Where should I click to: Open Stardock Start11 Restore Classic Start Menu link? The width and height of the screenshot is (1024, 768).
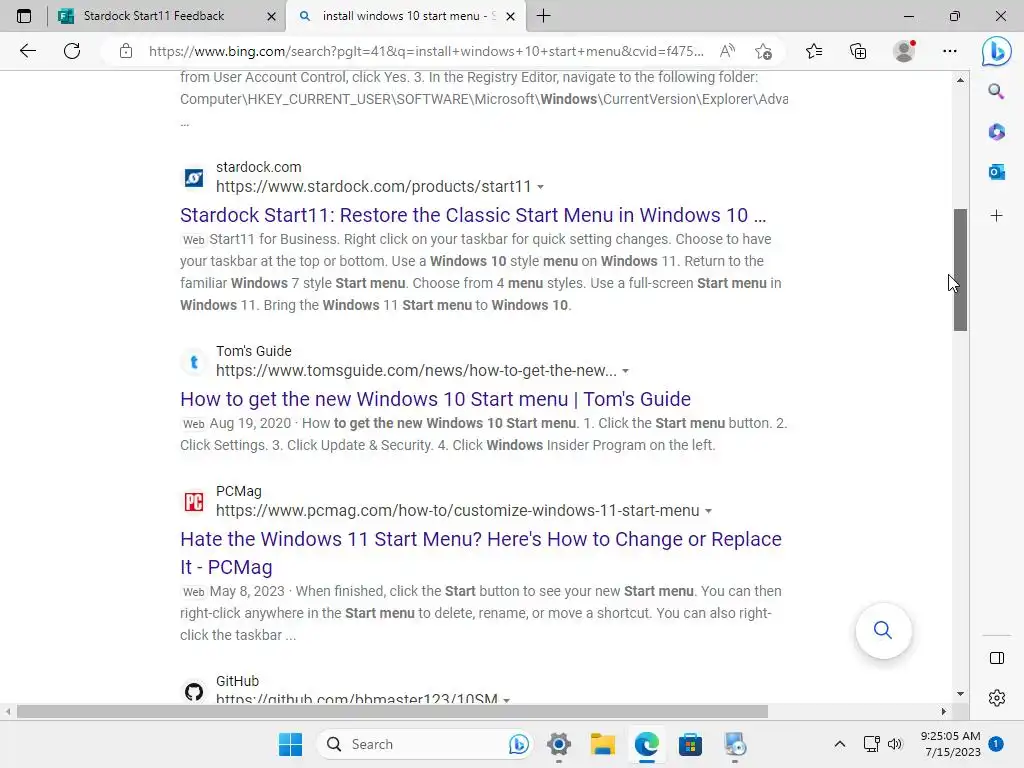point(473,215)
